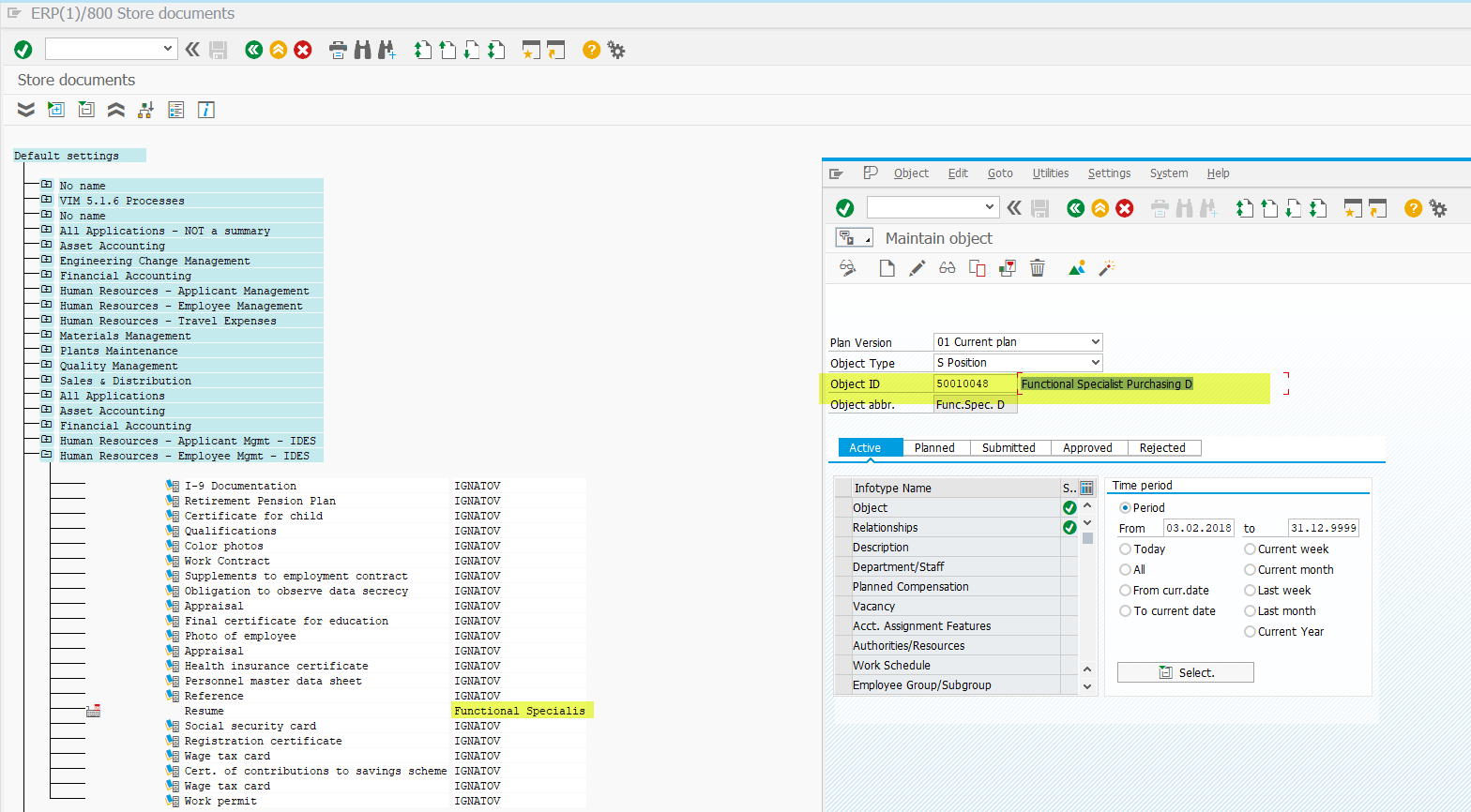Click the Create blank page icon in Maintain object
This screenshot has width=1471, height=812.
coord(887,269)
